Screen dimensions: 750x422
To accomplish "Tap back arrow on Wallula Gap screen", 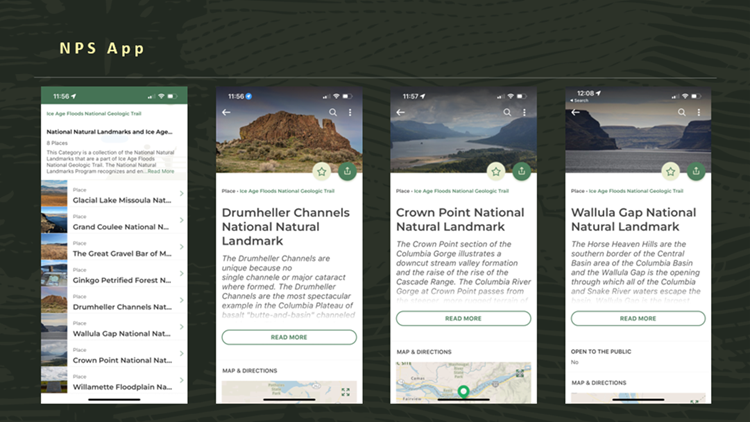I will tap(575, 113).
